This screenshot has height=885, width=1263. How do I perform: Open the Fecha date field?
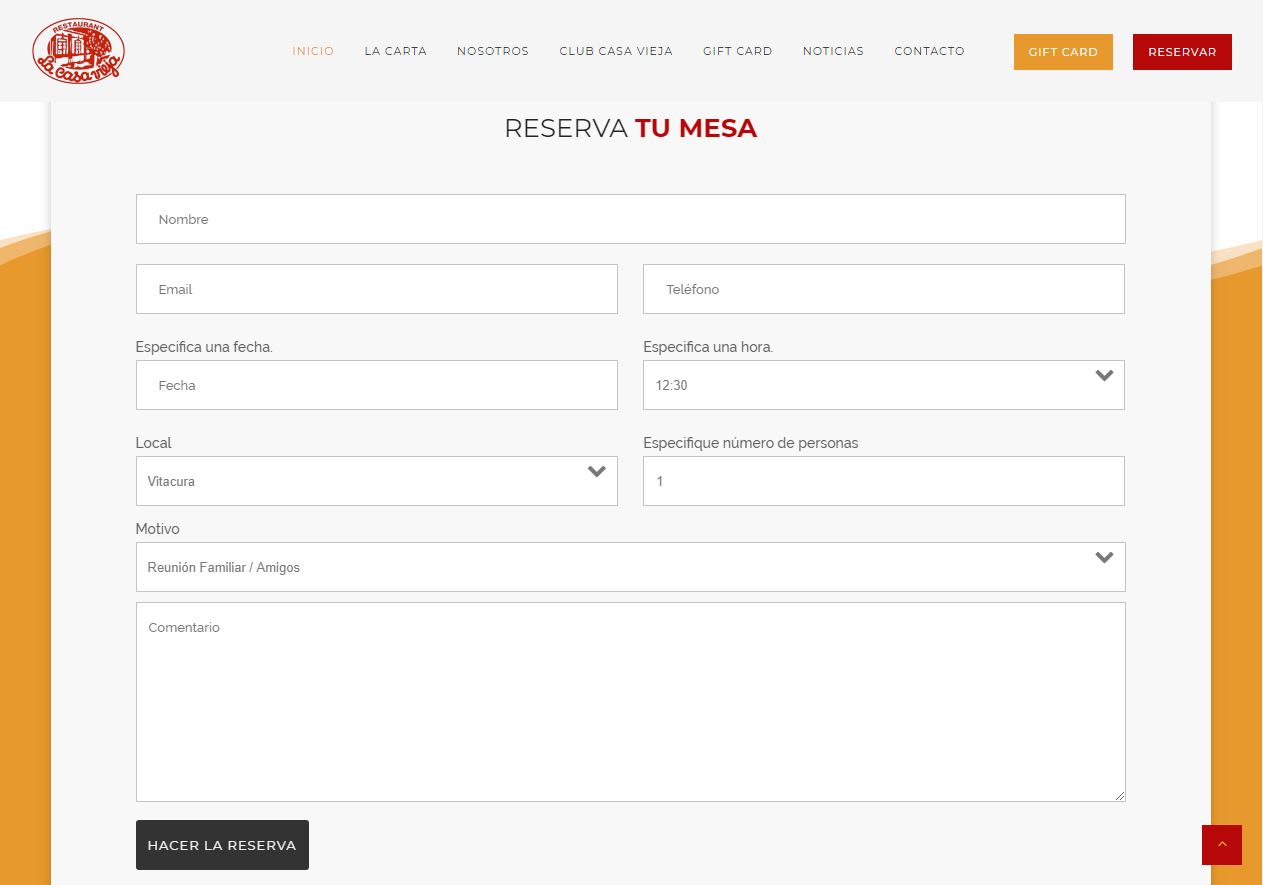tap(376, 385)
